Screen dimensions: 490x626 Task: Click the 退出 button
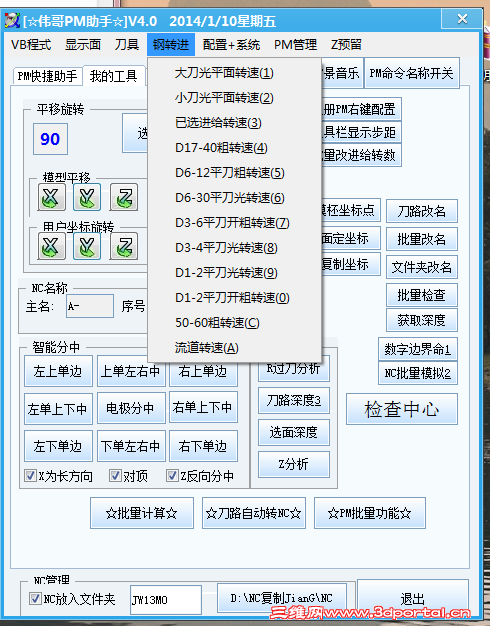(x=413, y=598)
